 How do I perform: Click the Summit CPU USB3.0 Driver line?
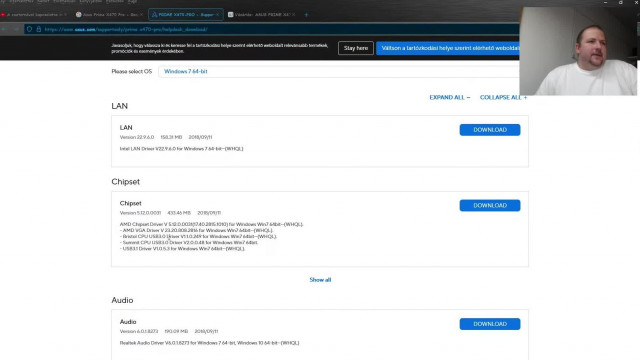189,242
